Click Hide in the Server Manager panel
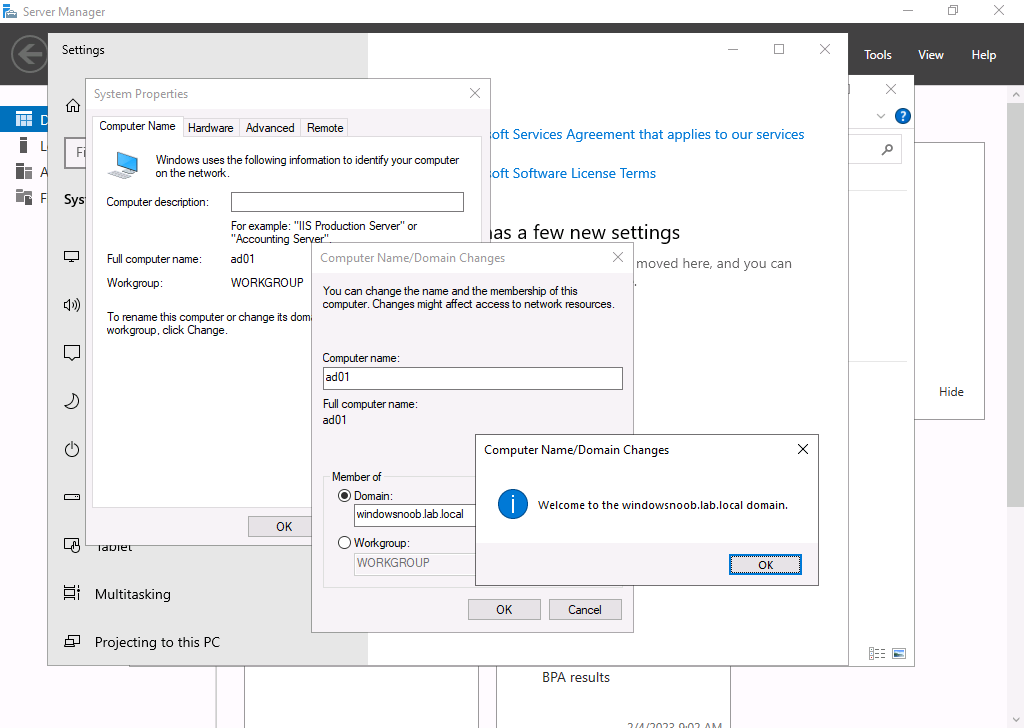Image resolution: width=1026 pixels, height=728 pixels. click(951, 392)
